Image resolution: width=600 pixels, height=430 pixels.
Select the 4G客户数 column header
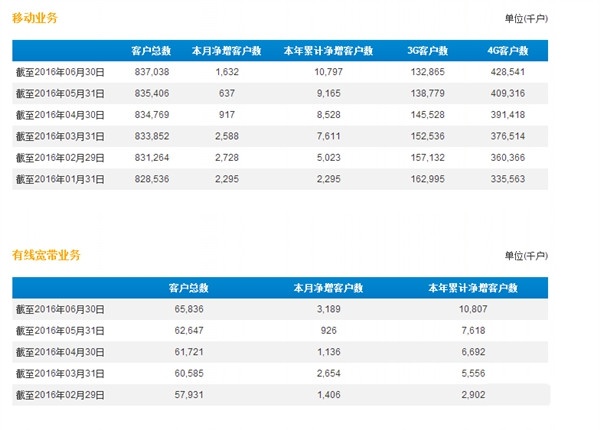508,51
